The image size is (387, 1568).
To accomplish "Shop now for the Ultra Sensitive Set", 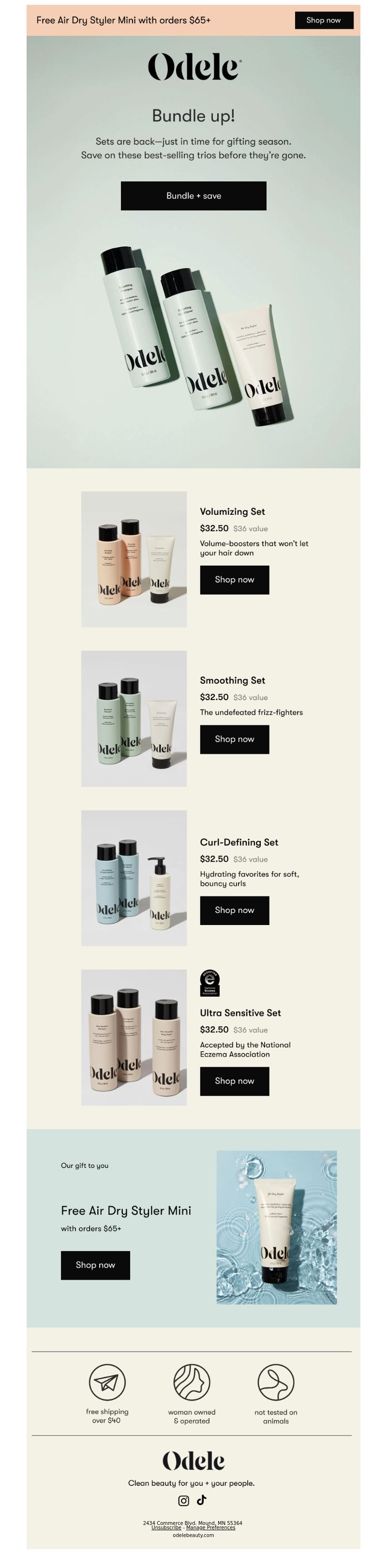I will coord(234,1081).
